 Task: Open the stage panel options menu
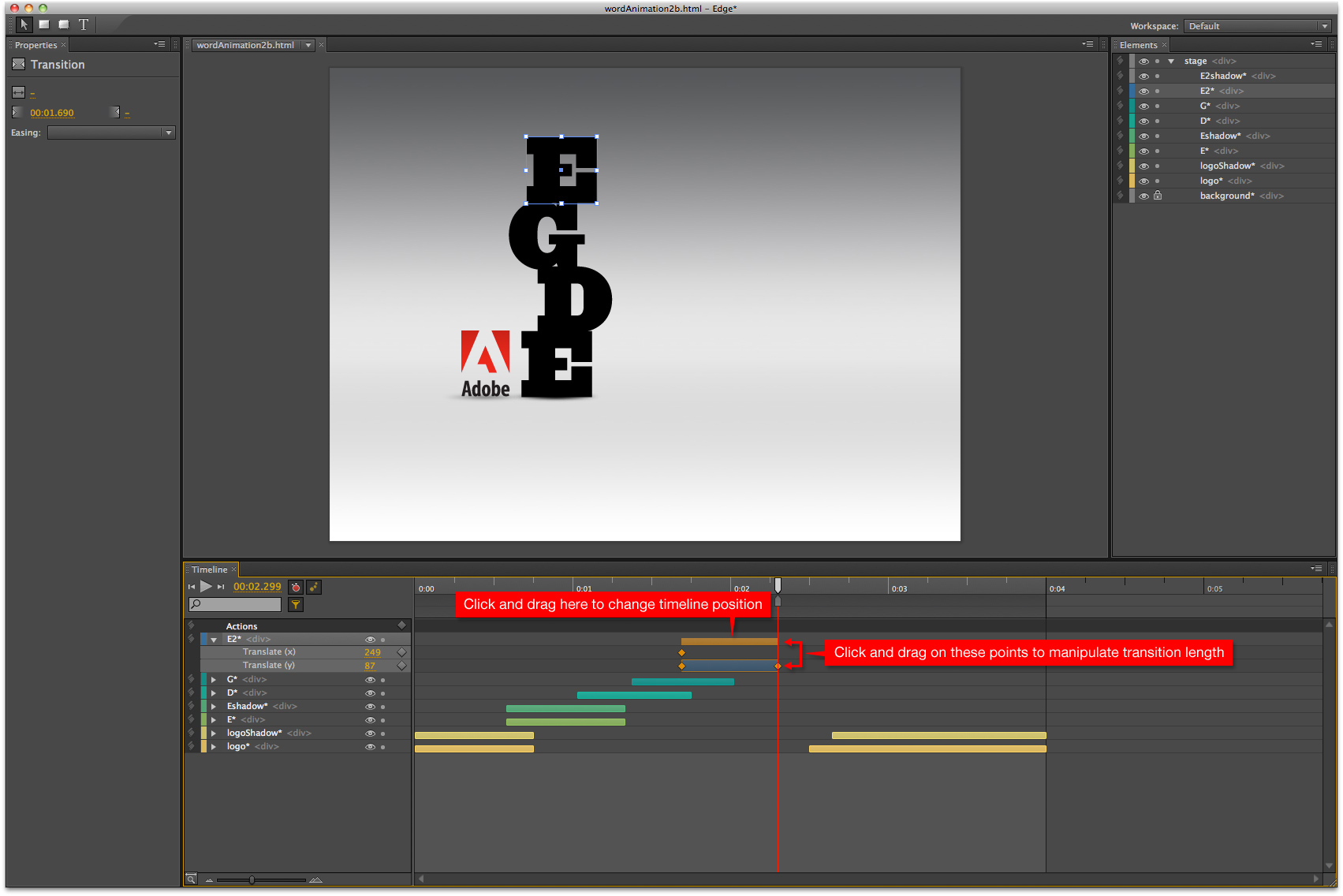[x=1087, y=45]
